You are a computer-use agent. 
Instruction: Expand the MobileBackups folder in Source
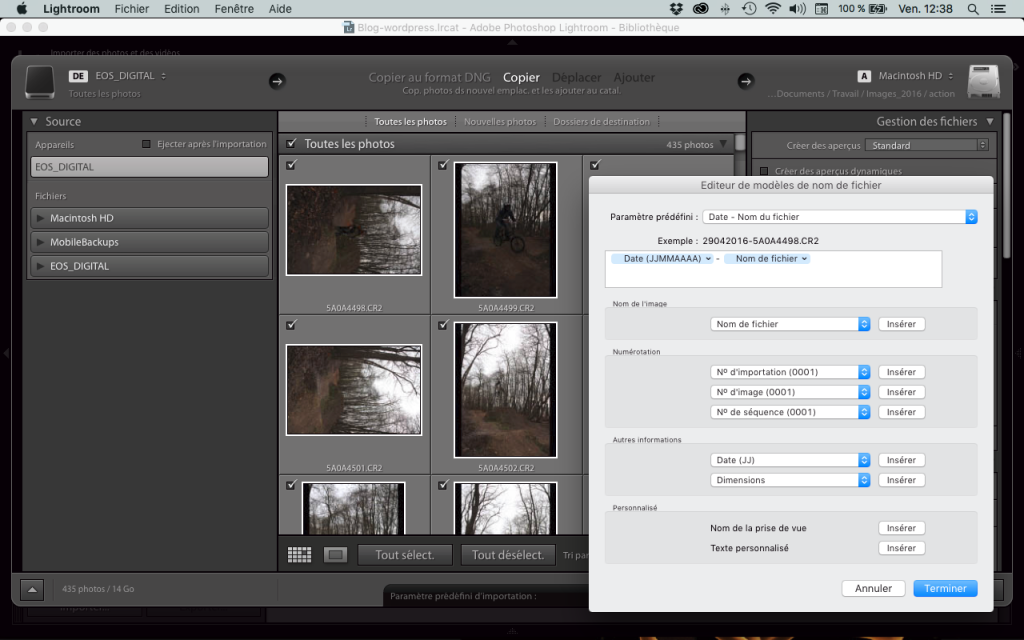(40, 242)
